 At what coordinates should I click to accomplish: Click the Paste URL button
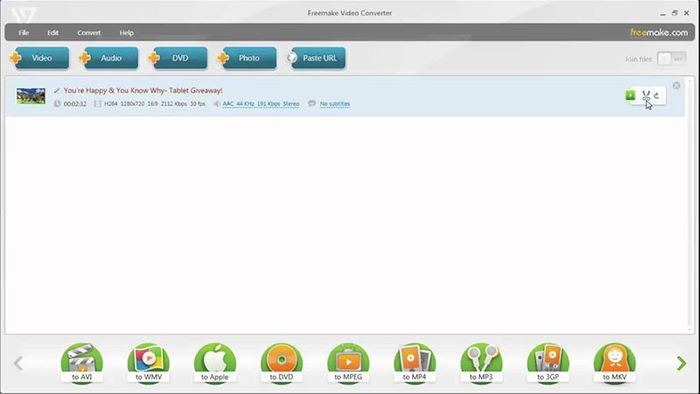tap(316, 58)
